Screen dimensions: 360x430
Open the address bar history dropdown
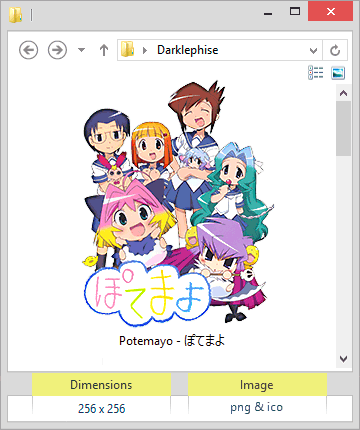(x=313, y=50)
